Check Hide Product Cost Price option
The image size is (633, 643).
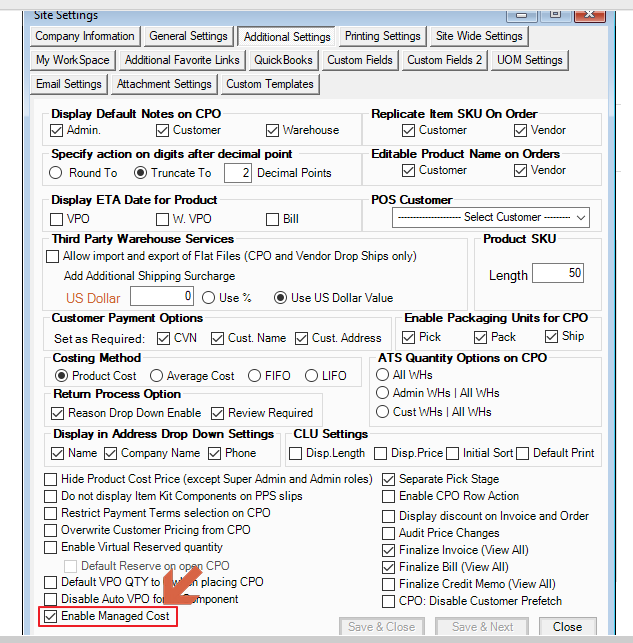pyautogui.click(x=51, y=479)
